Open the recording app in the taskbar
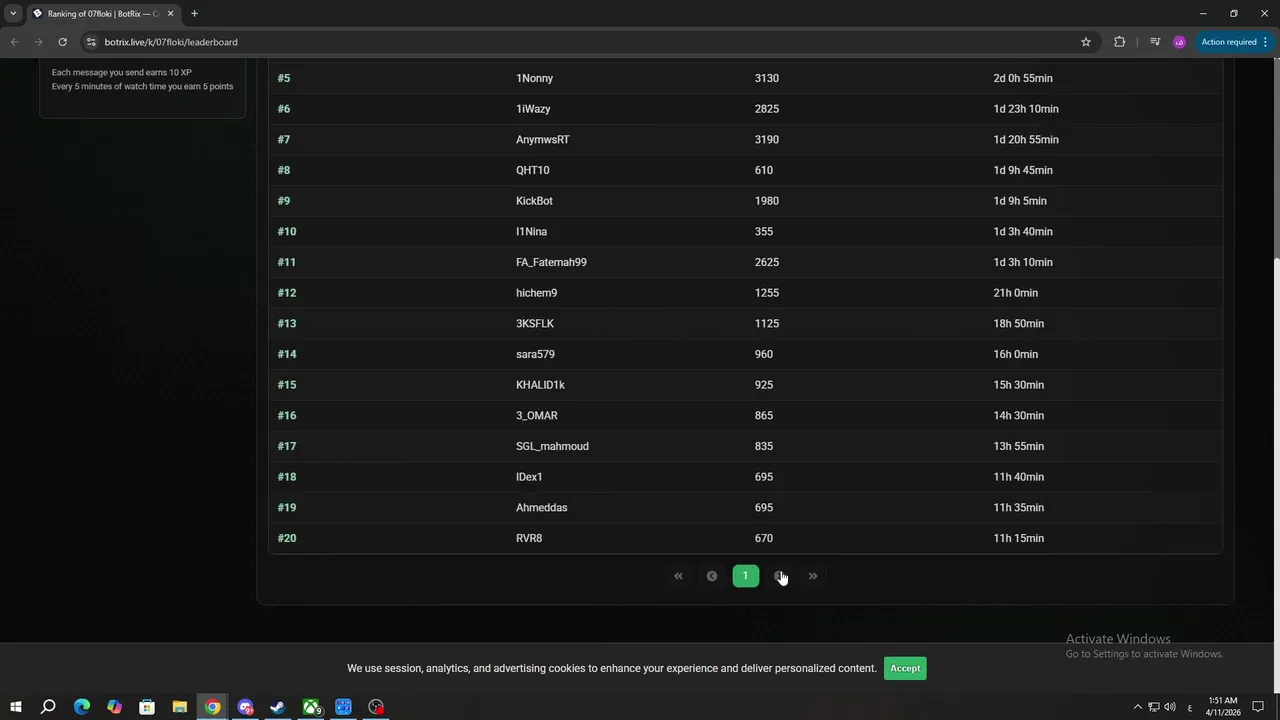 tap(376, 707)
